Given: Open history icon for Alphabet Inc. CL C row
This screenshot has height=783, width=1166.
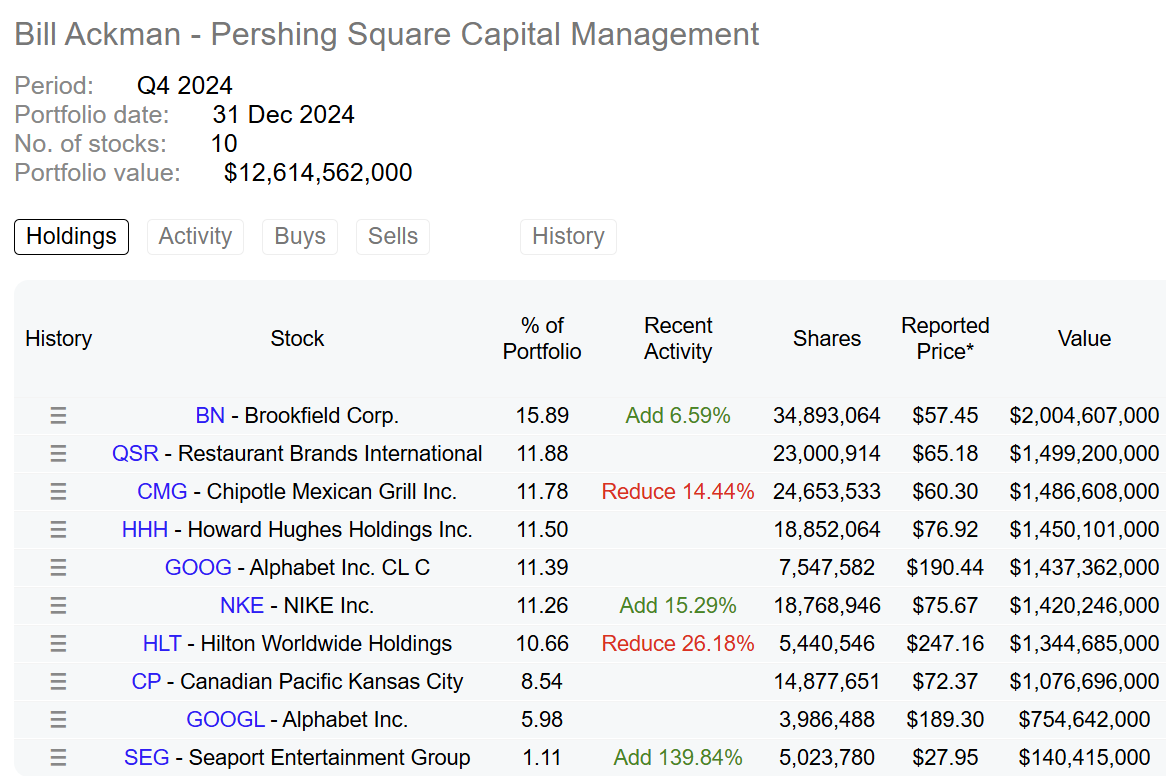Looking at the screenshot, I should coord(58,567).
